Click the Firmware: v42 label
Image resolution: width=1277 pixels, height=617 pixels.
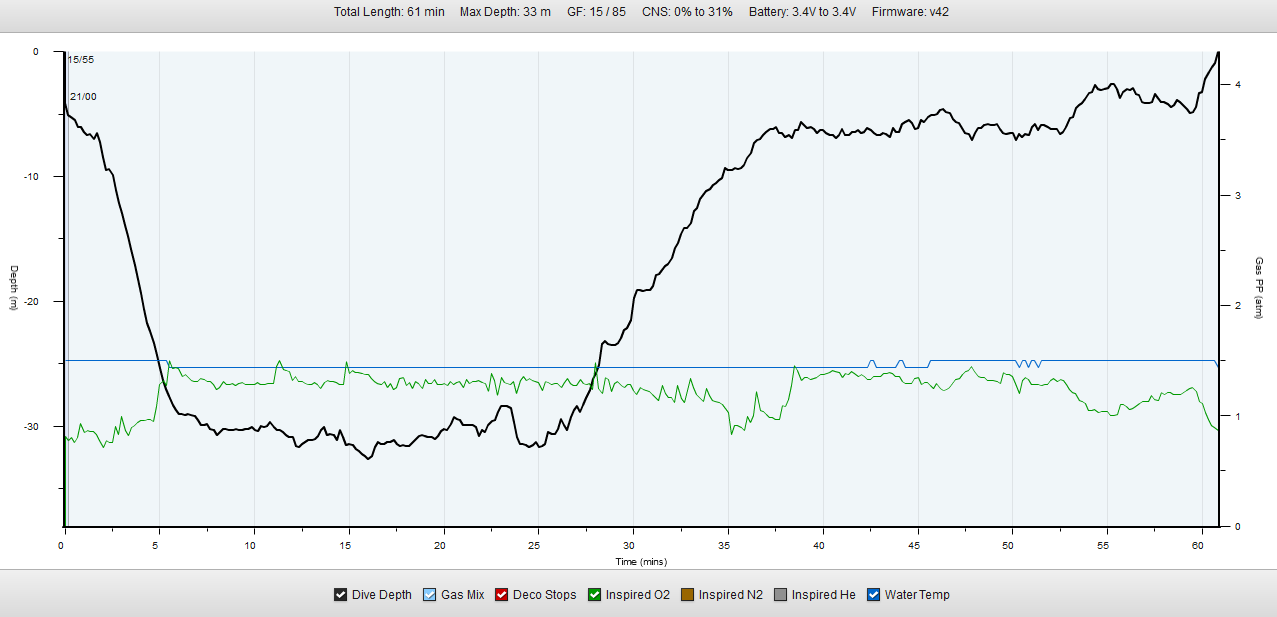click(x=909, y=12)
